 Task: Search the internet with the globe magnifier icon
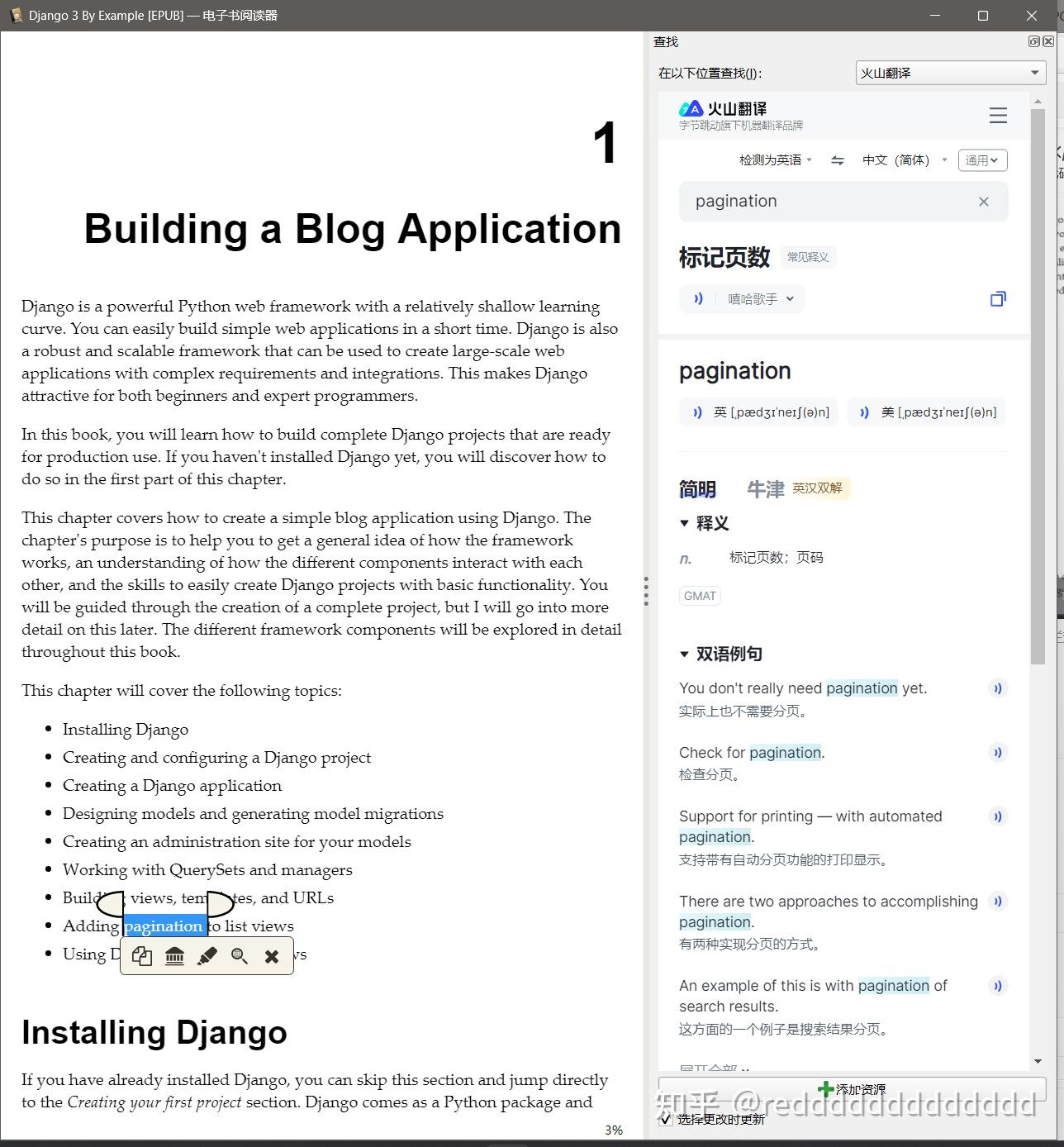pyautogui.click(x=240, y=956)
